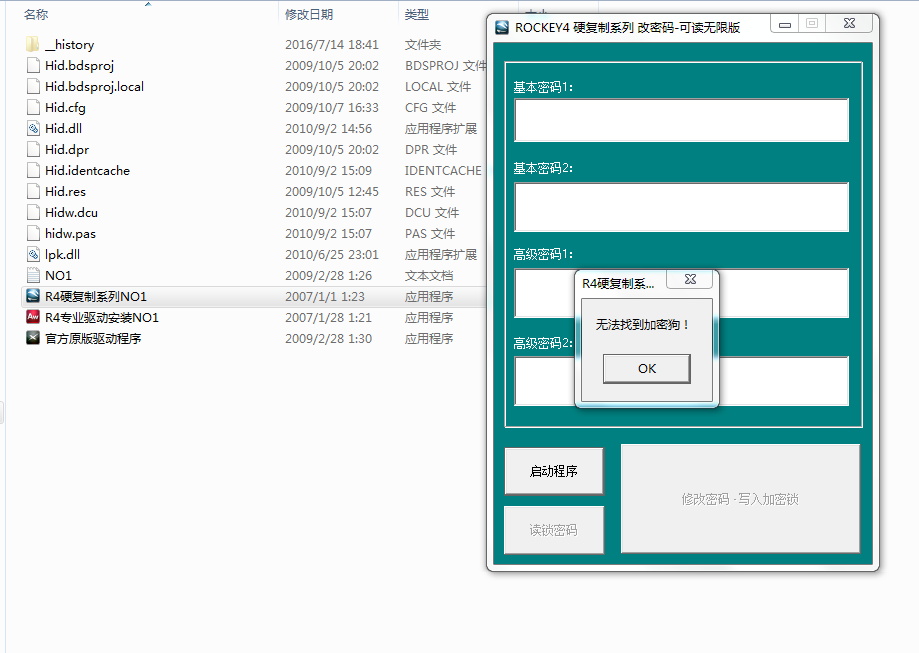This screenshot has height=653, width=919.
Task: Click the file name _history
Action: pos(69,45)
